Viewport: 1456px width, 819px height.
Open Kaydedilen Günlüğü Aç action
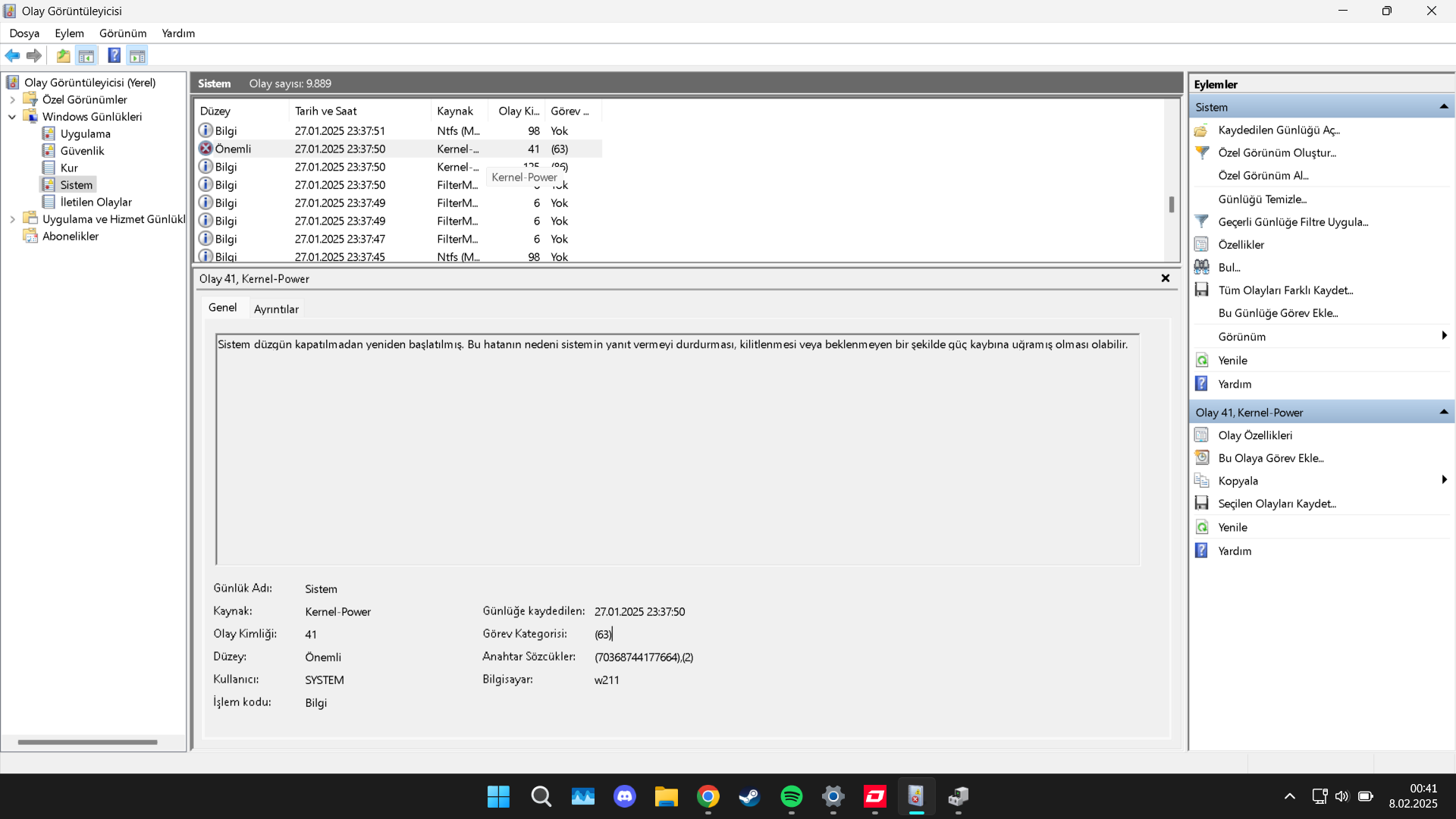[x=1278, y=130]
